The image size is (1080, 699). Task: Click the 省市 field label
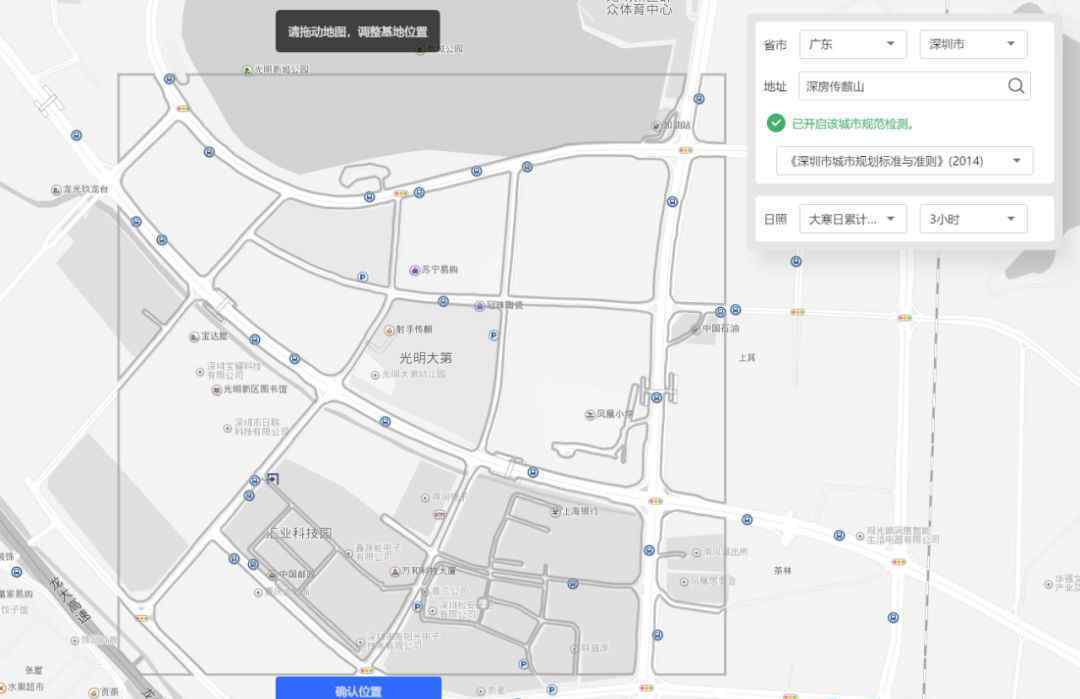(x=775, y=45)
